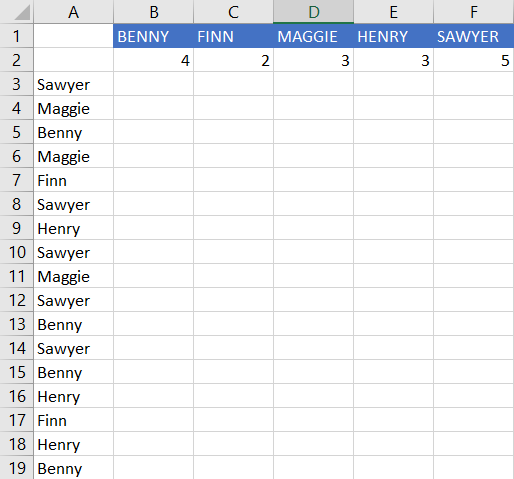
Task: Click the BENNY header cell
Action: (153, 36)
